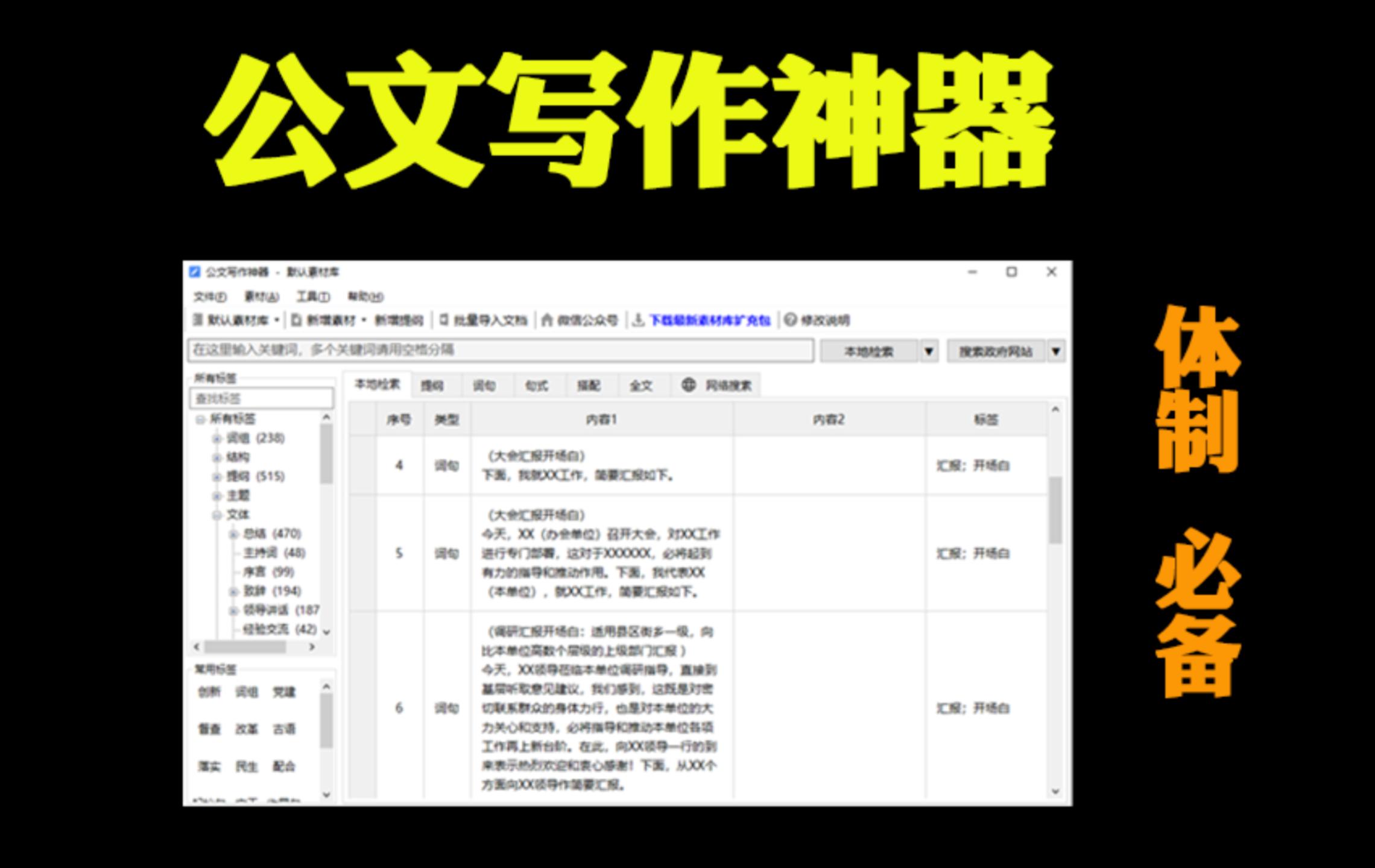
Task: Click the 本地检索 search button
Action: [869, 351]
